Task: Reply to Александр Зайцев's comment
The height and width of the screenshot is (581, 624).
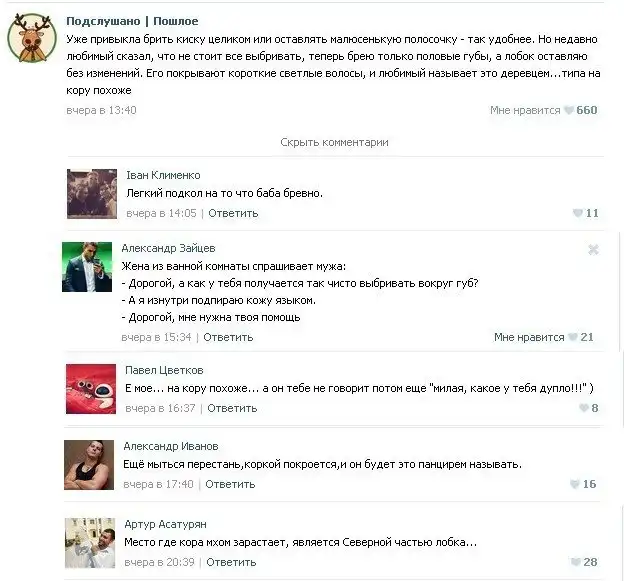Action: 228,337
